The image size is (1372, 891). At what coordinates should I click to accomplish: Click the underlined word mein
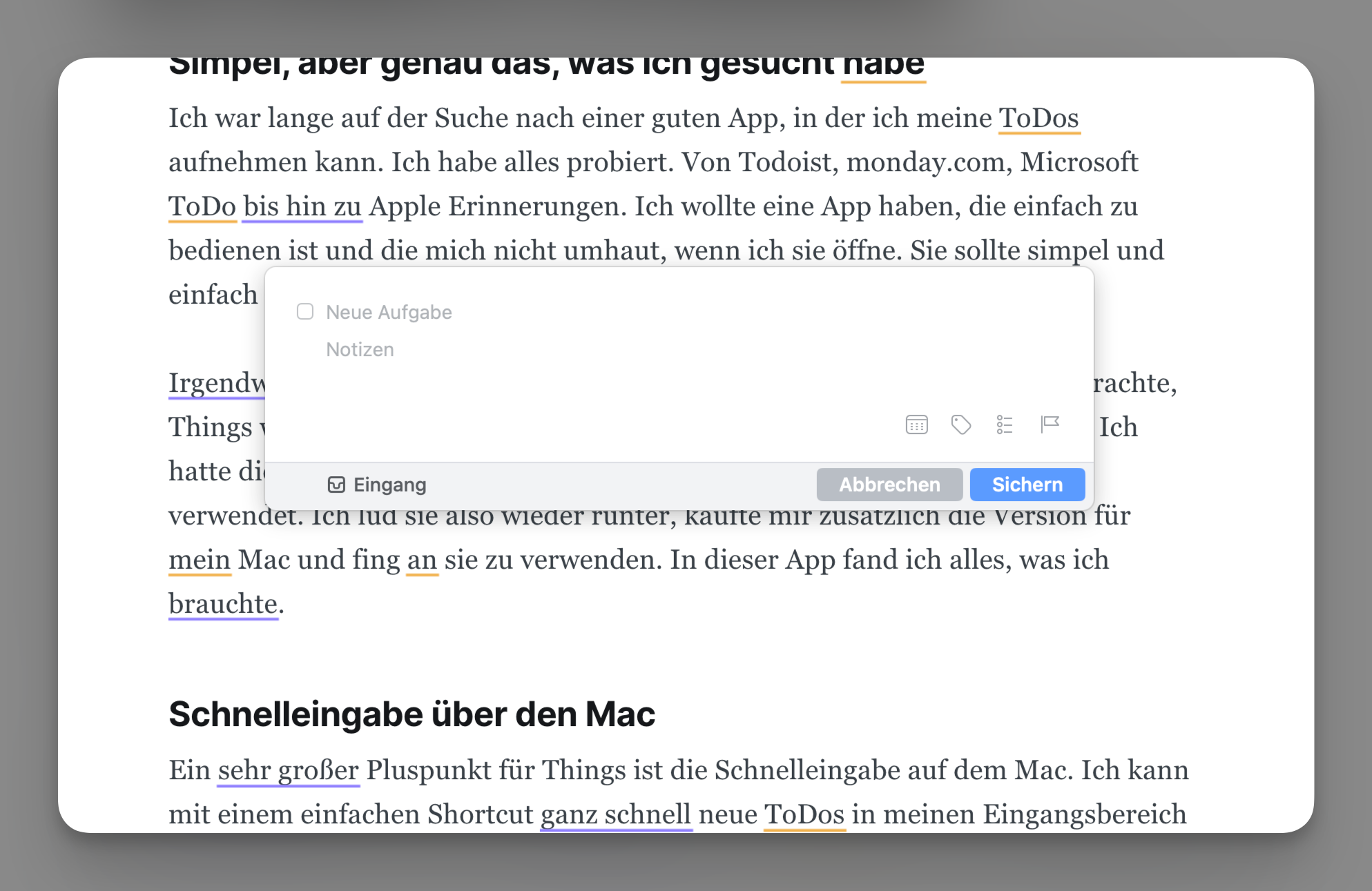[x=200, y=560]
